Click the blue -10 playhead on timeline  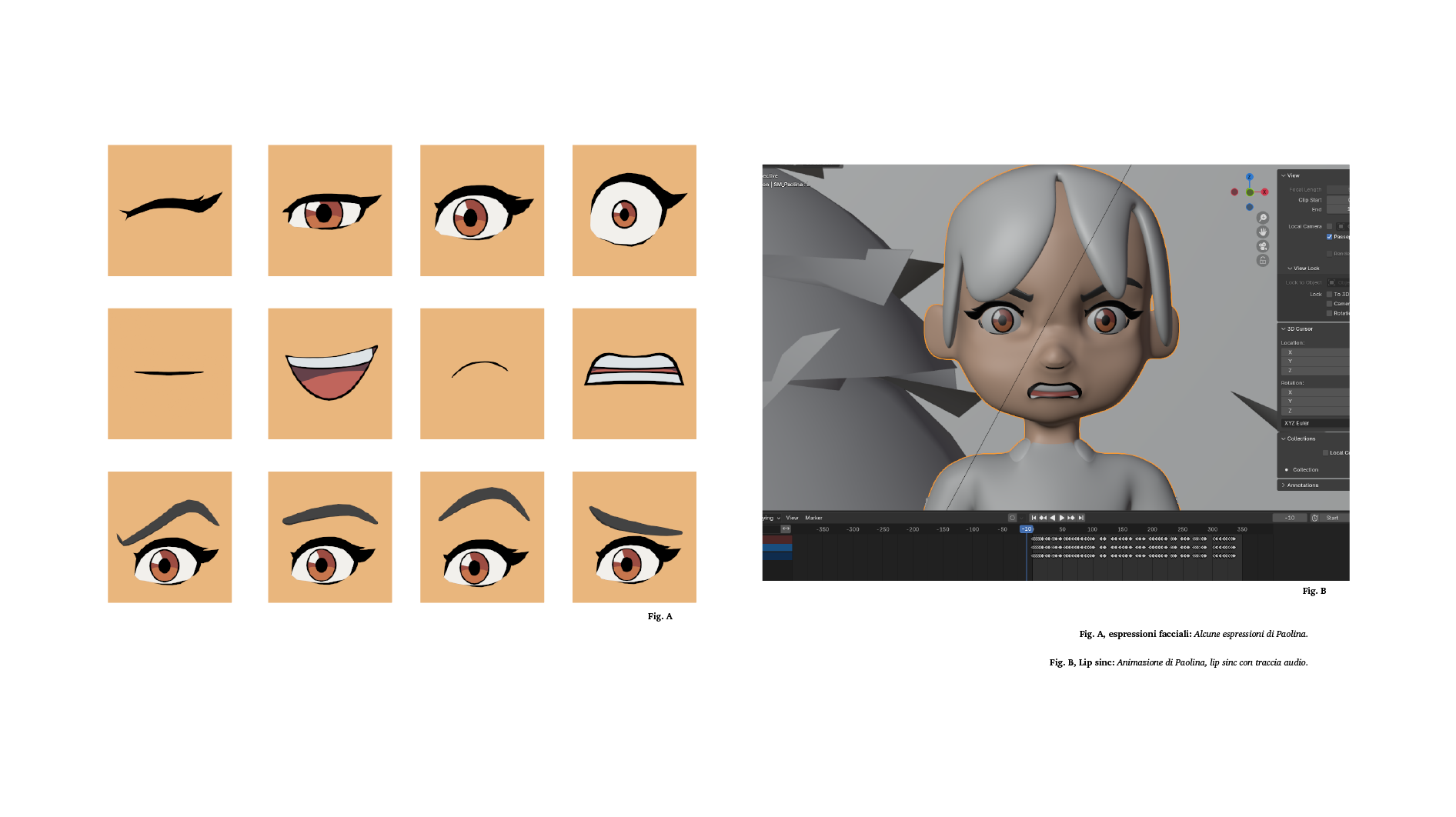pyautogui.click(x=1027, y=529)
